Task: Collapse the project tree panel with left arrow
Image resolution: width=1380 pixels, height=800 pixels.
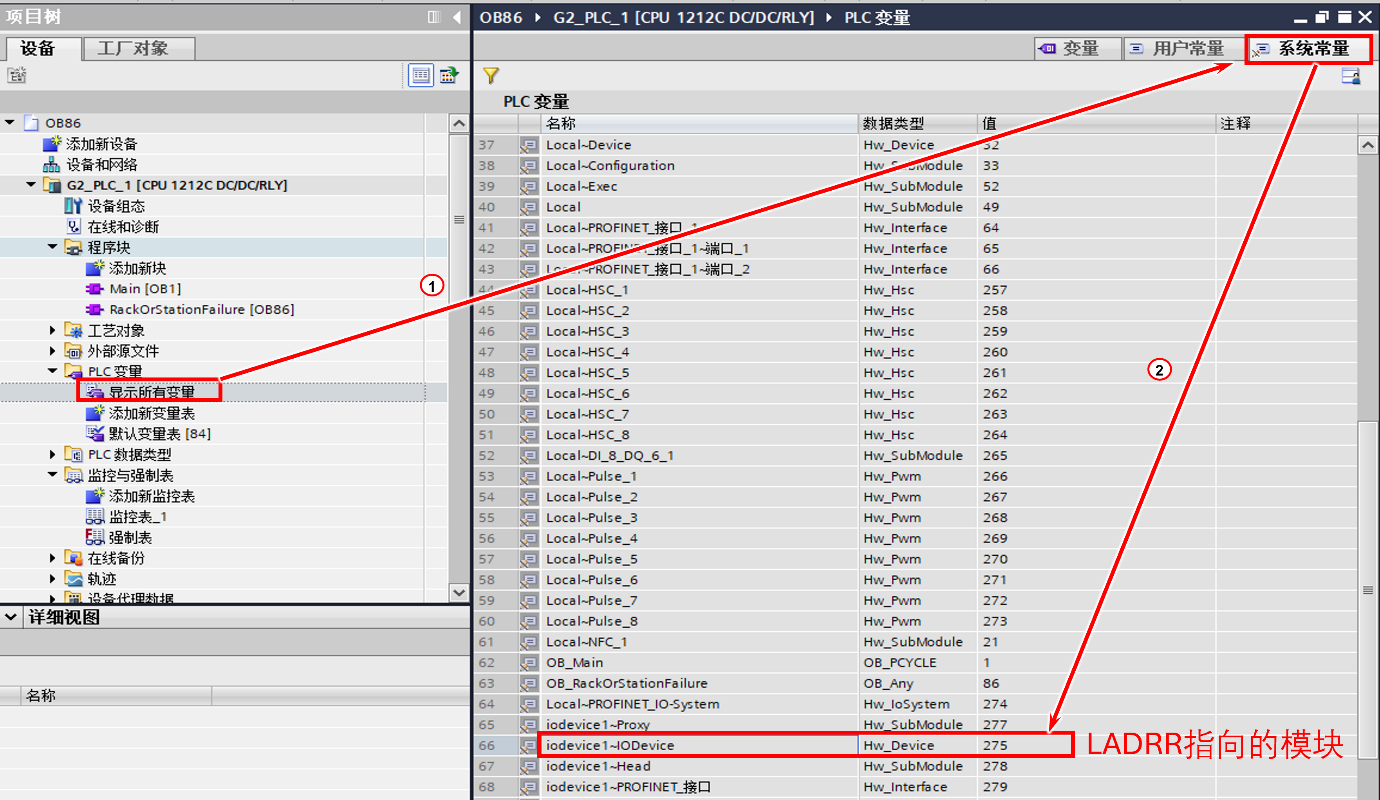Action: (x=457, y=17)
